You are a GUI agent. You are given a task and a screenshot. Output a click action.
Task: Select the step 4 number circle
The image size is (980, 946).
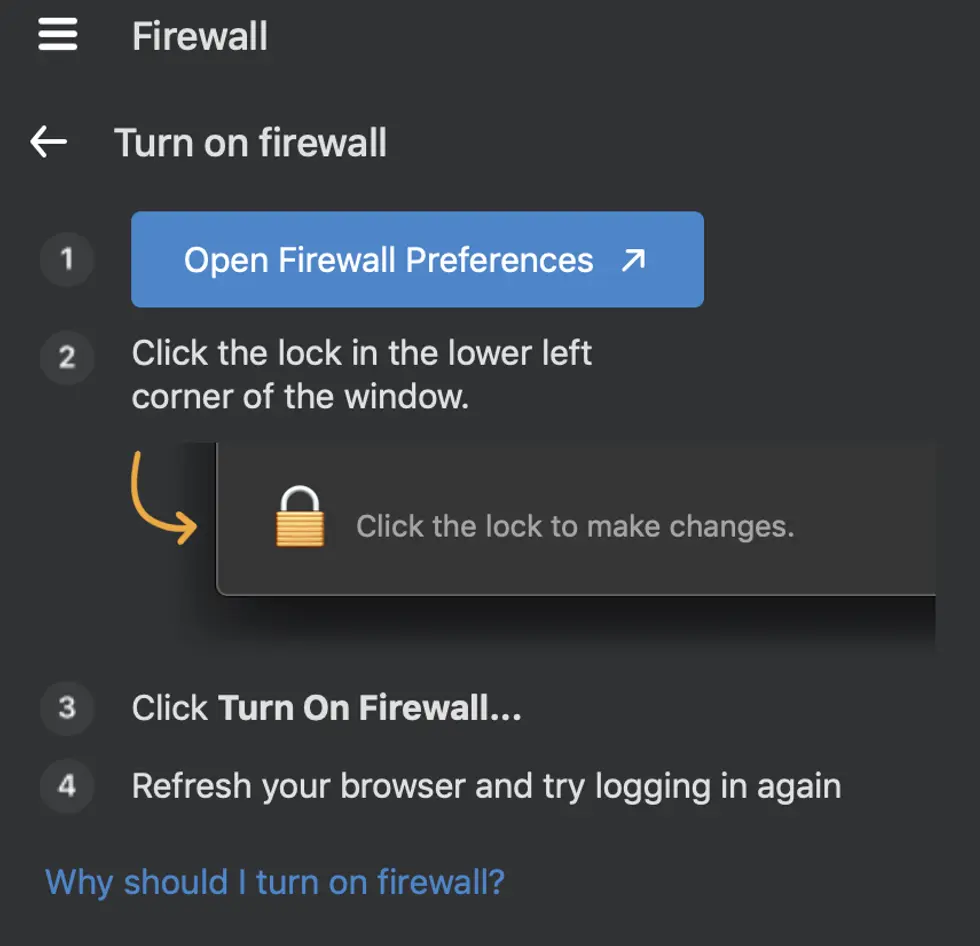66,787
